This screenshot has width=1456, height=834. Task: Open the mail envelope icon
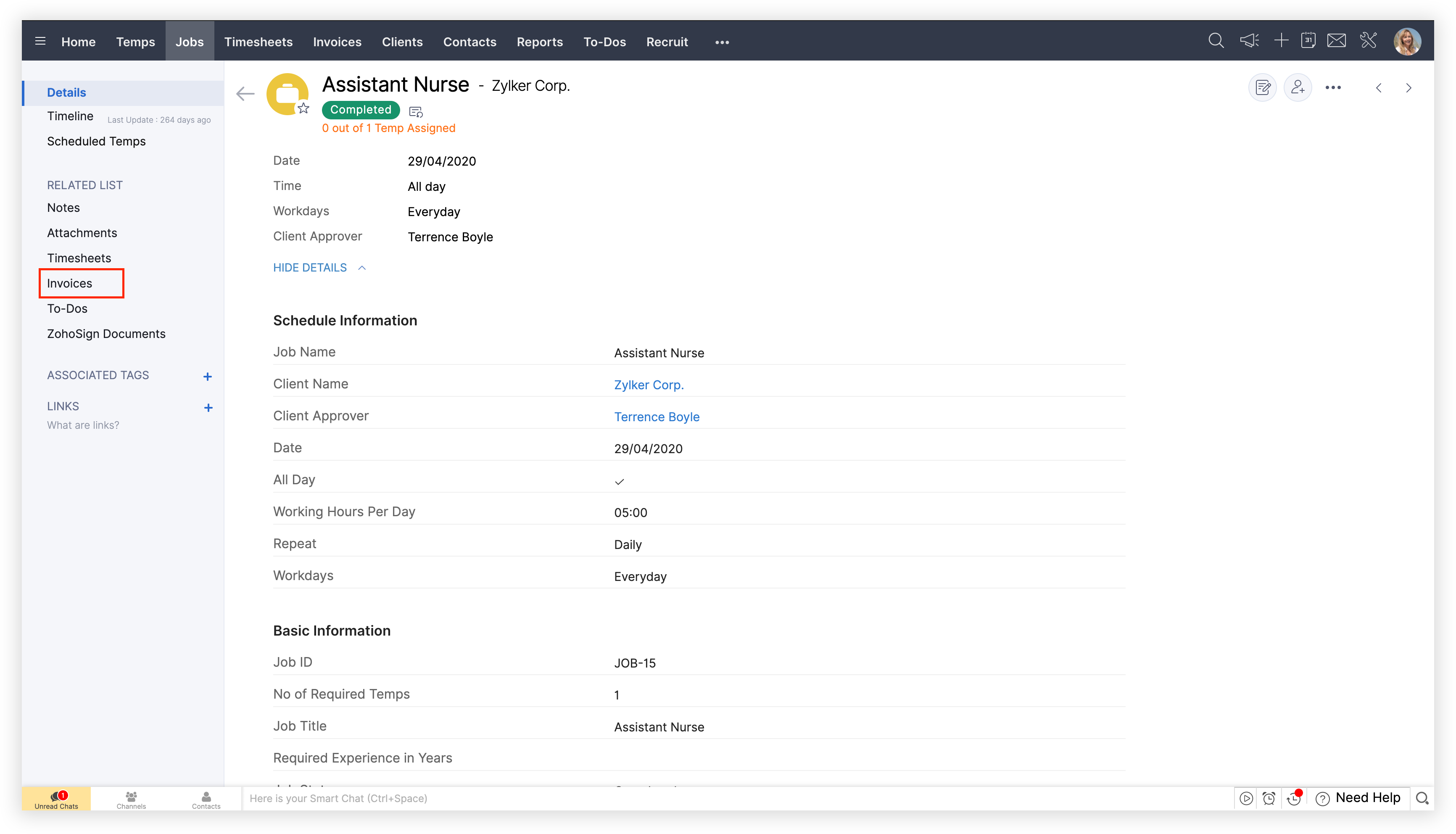pyautogui.click(x=1336, y=41)
